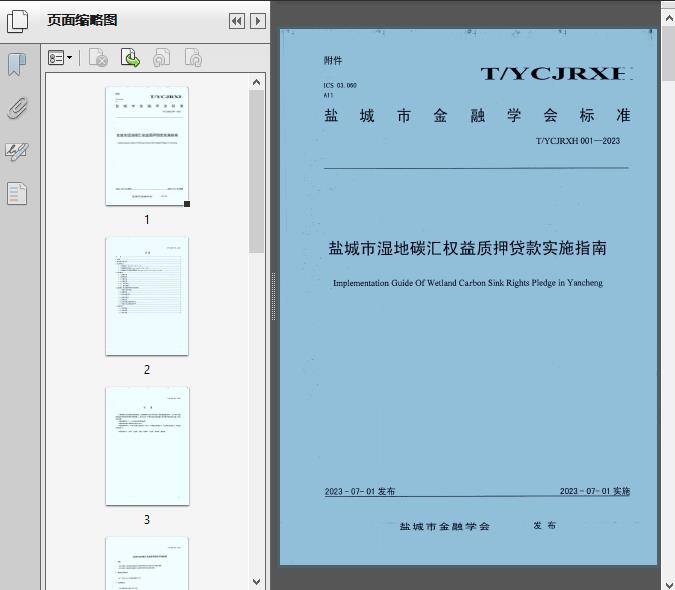Click thumbnail panel scroll-down arrow
Image resolution: width=675 pixels, height=590 pixels.
[x=257, y=581]
